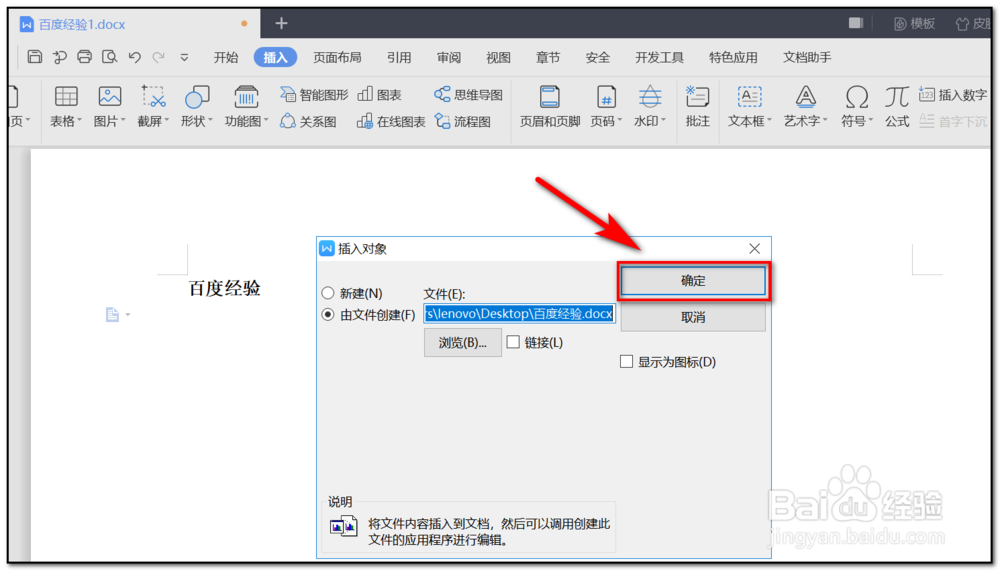This screenshot has width=1000, height=571.
Task: Open the Text box (文本框) dropdown arrow
Action: point(769,121)
